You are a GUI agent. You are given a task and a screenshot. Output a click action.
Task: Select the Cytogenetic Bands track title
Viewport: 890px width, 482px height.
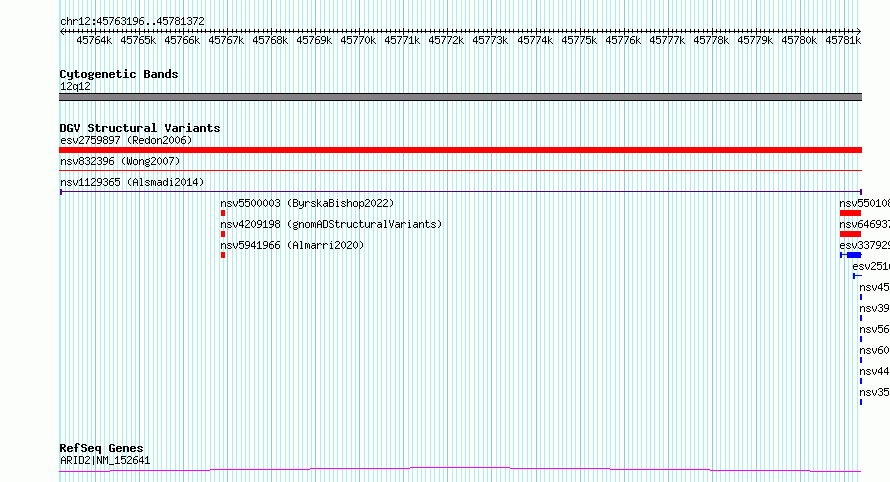click(119, 74)
